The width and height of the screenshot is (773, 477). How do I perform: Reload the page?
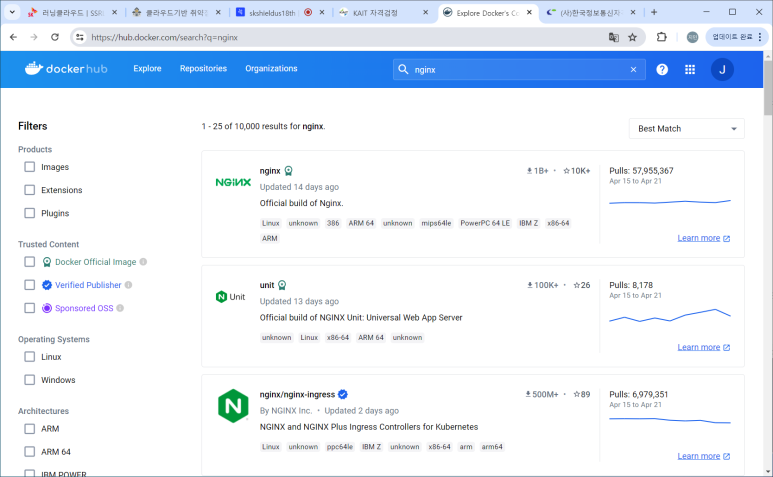(x=55, y=37)
